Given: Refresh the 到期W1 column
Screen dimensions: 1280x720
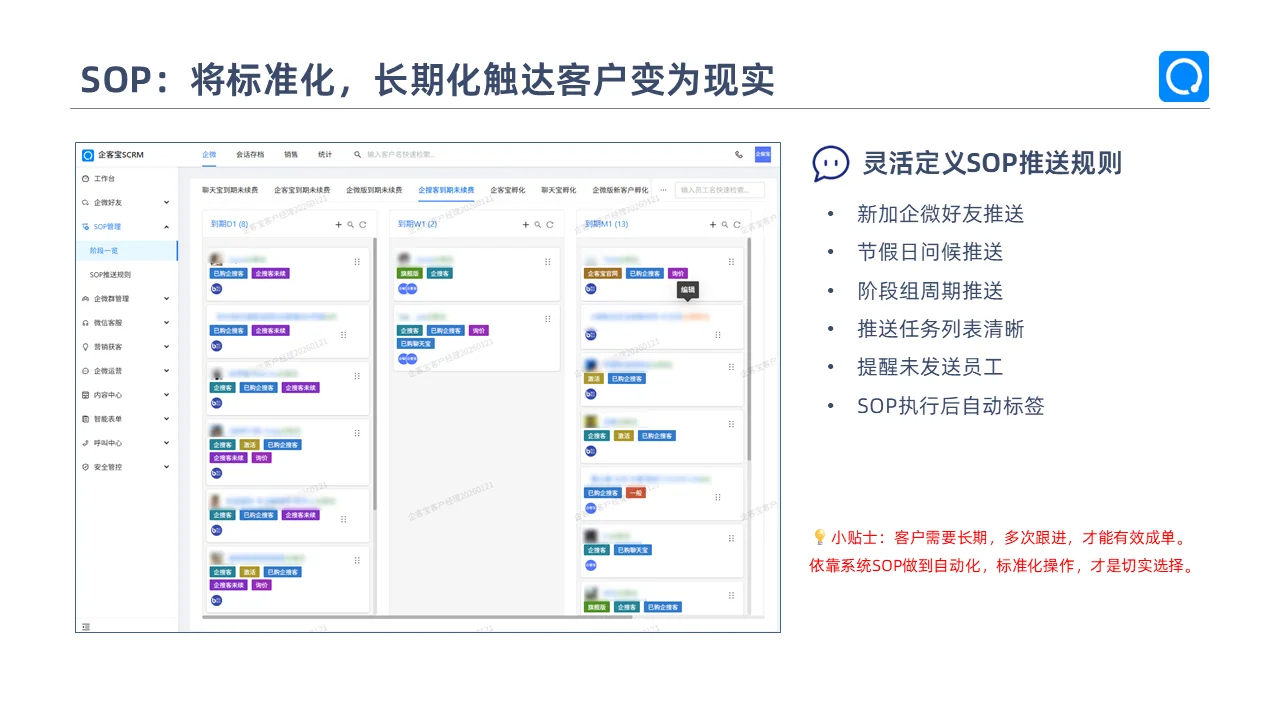Looking at the screenshot, I should [x=550, y=225].
